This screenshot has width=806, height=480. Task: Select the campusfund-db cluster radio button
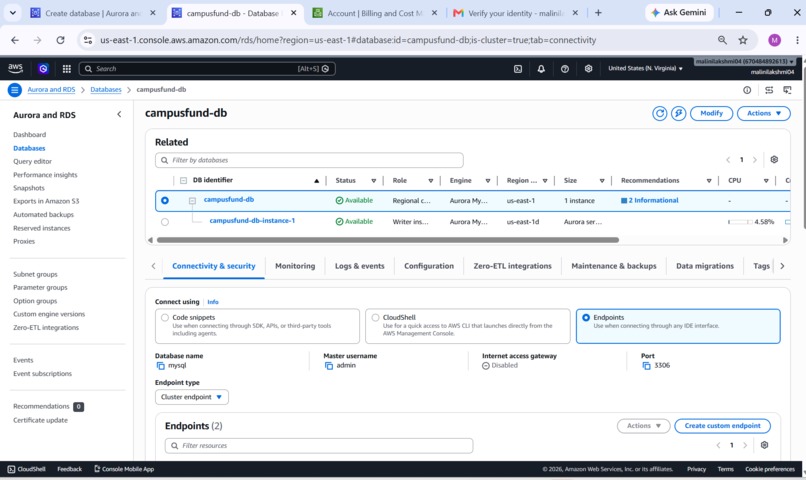pos(164,200)
